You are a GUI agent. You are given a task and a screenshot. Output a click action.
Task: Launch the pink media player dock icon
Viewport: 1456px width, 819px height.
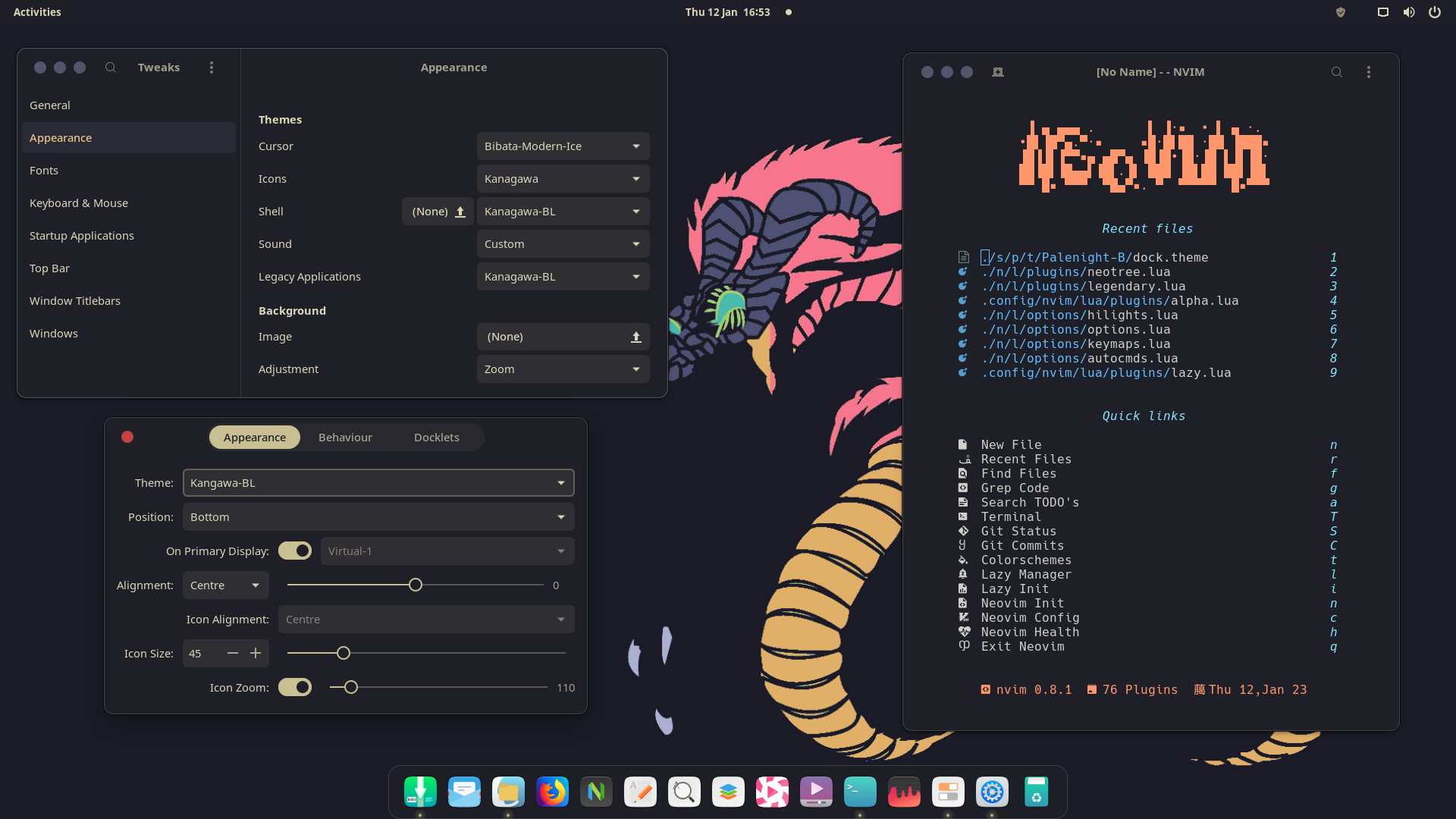772,792
